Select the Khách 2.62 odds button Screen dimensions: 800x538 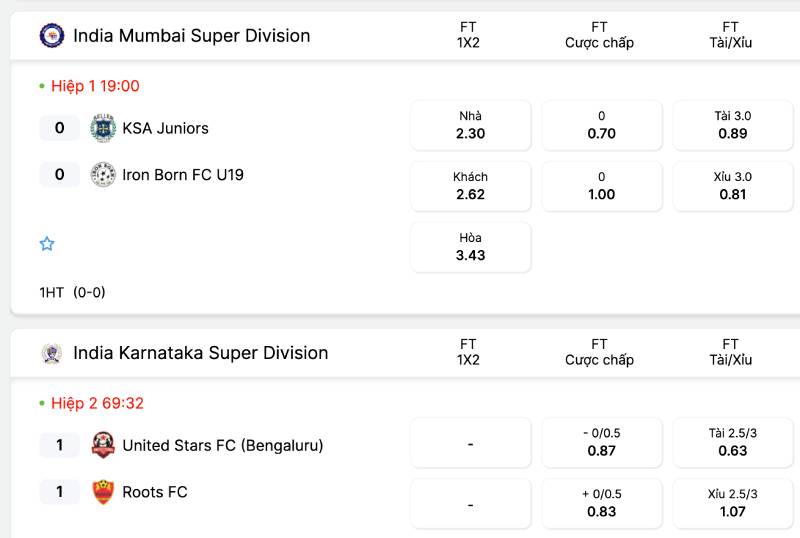(x=470, y=186)
